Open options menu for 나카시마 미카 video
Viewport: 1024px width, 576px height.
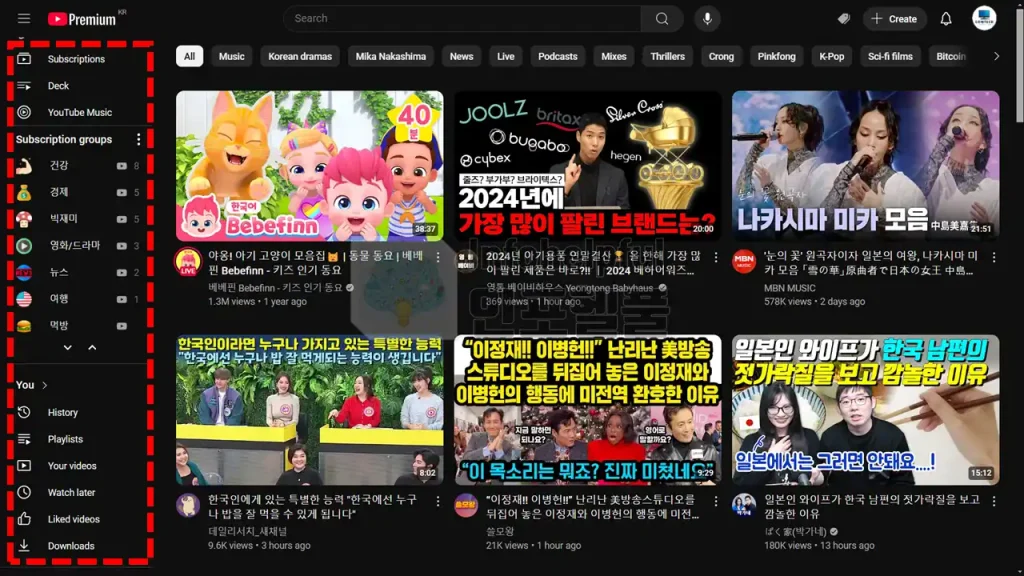[x=994, y=257]
